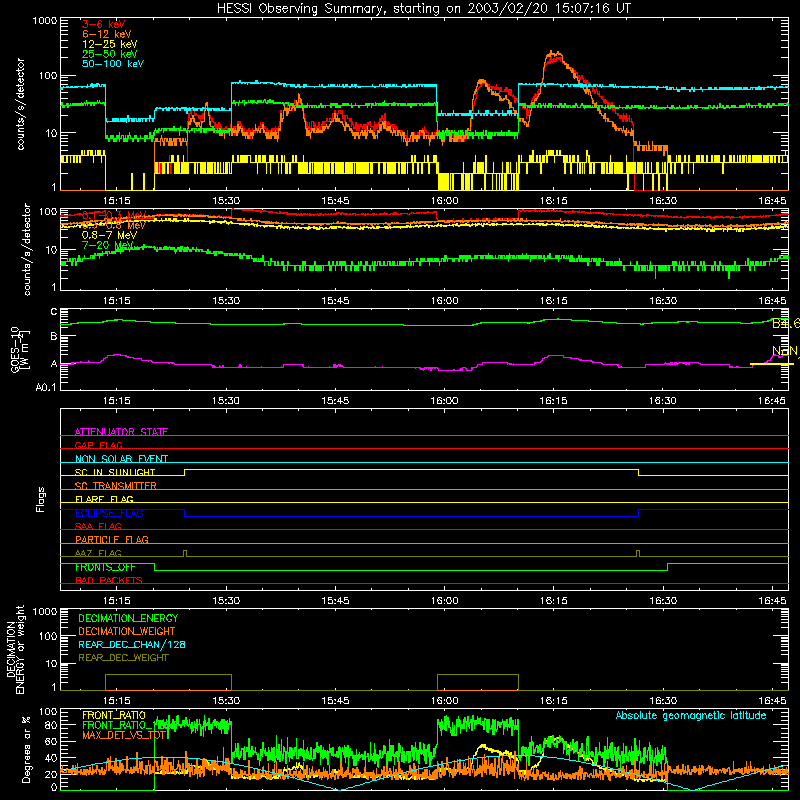800x800 pixels.
Task: Select the ECLIPSE_FLAG label
Action: pos(109,513)
